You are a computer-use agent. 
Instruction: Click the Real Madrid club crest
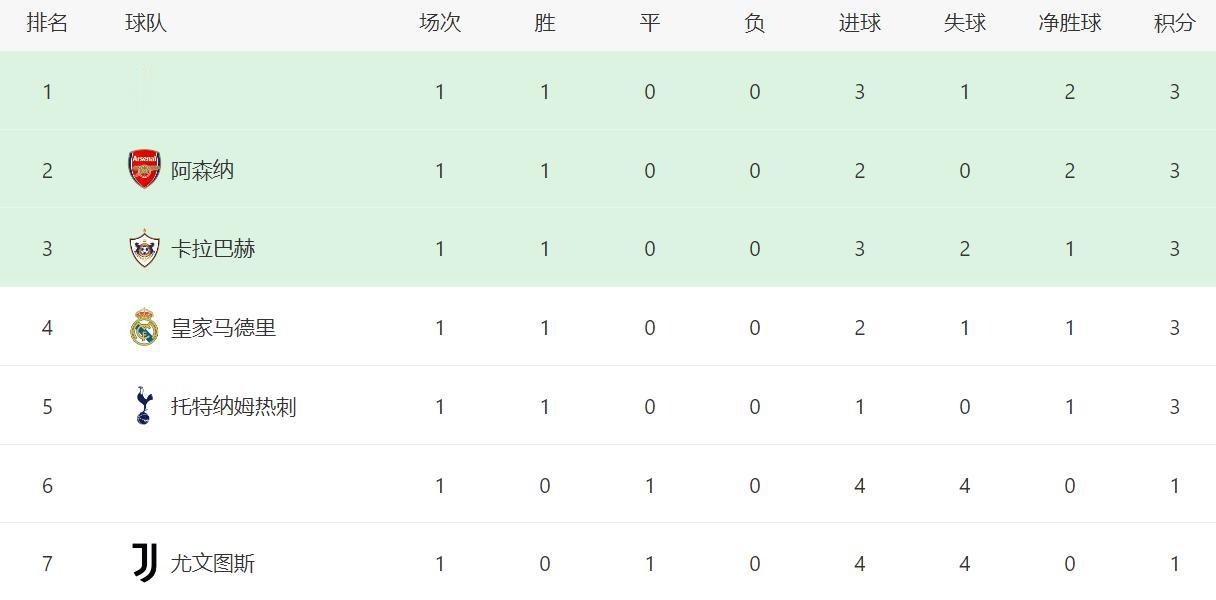[x=144, y=328]
